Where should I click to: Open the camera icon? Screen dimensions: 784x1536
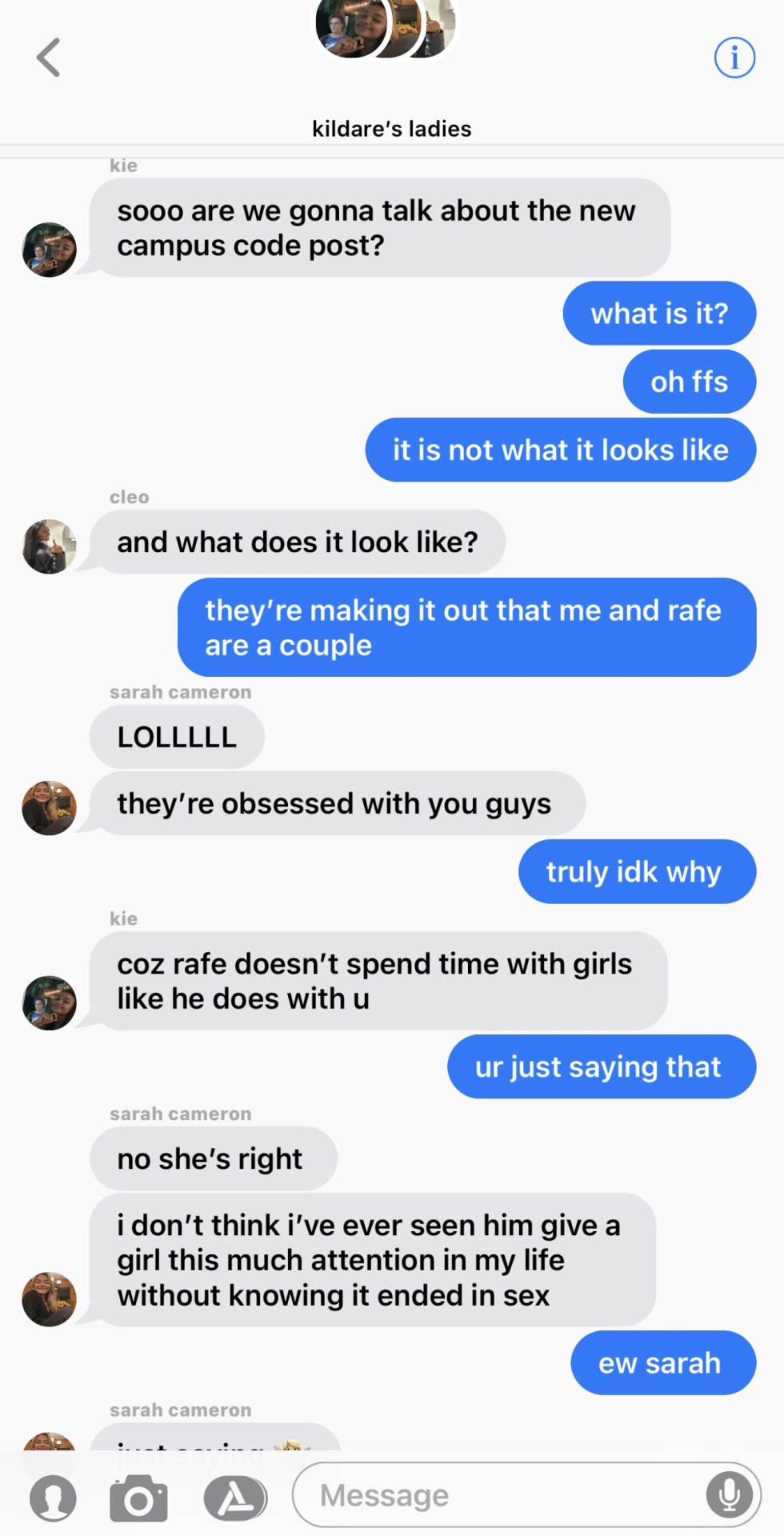(x=138, y=1498)
